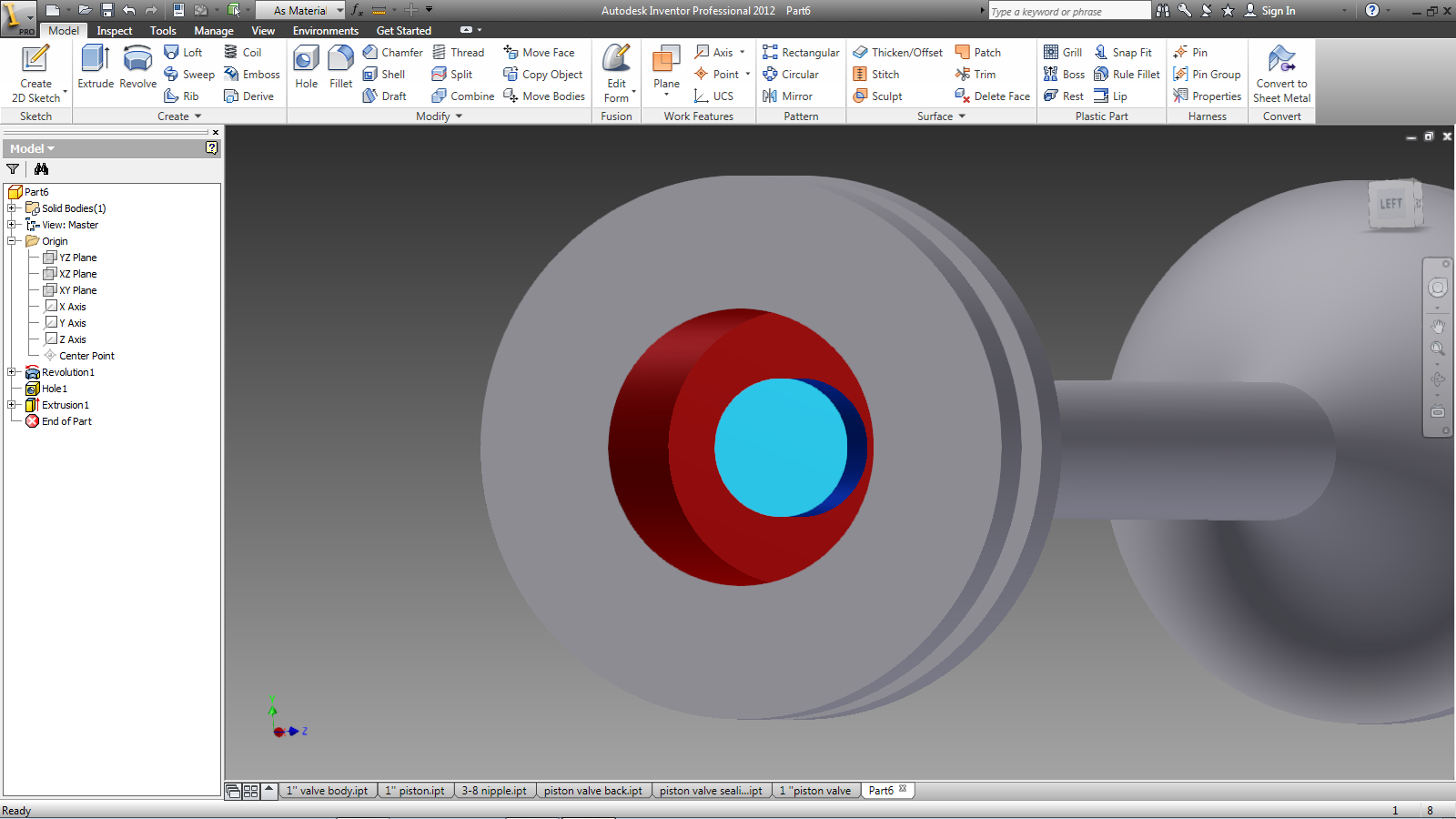Click the Find binoculars icon in browser

41,169
